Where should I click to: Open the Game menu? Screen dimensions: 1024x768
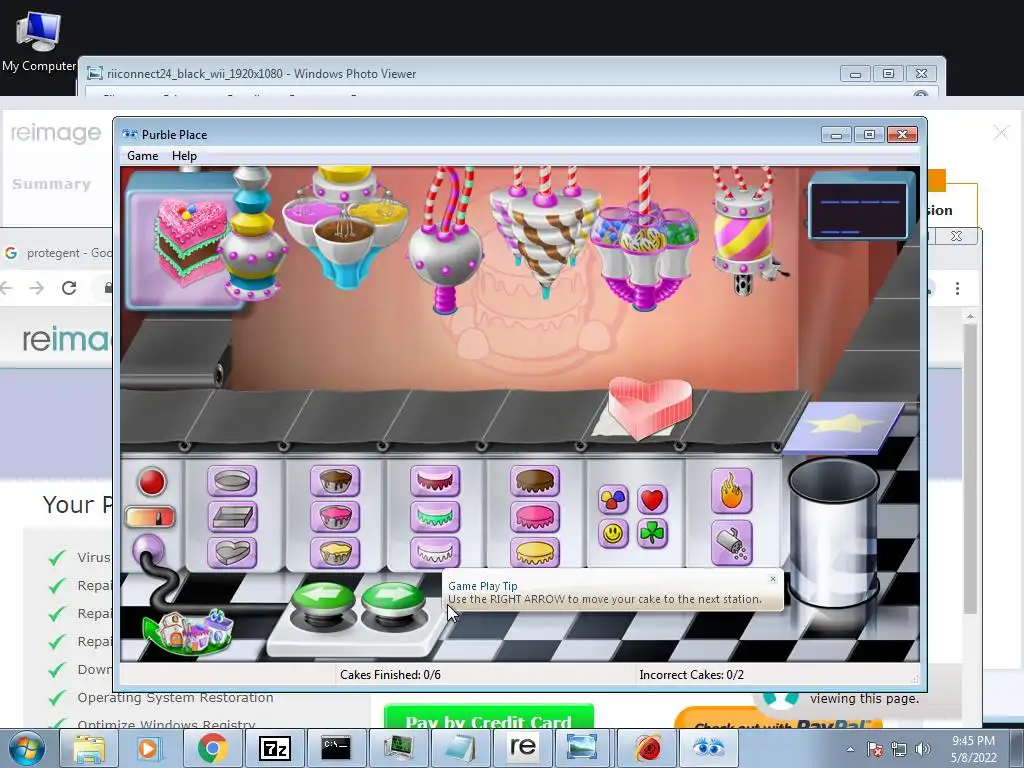(x=142, y=155)
